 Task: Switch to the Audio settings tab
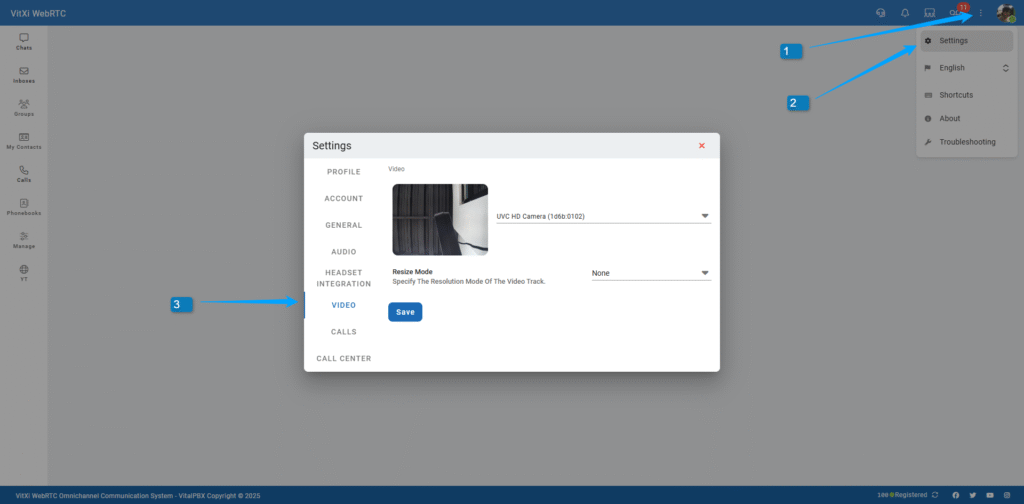click(344, 251)
